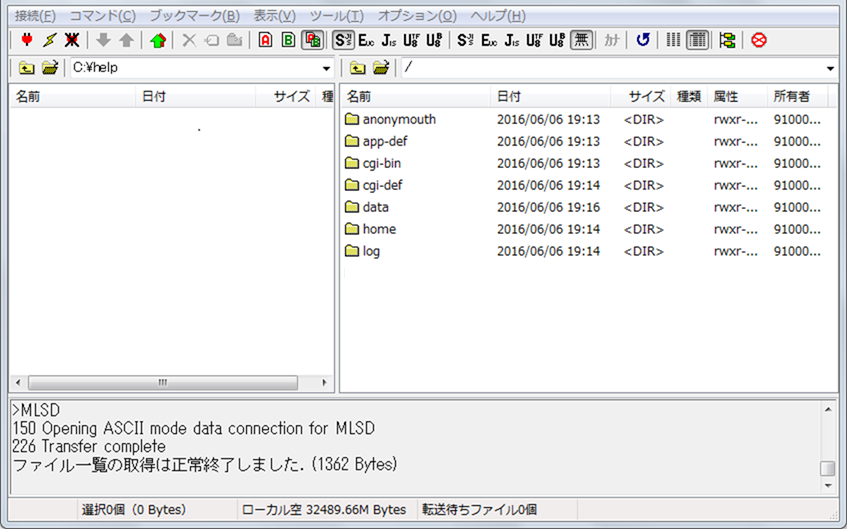Screen dimensions: 847x529
Task: Go up one folder in the local pane
Action: (26, 68)
